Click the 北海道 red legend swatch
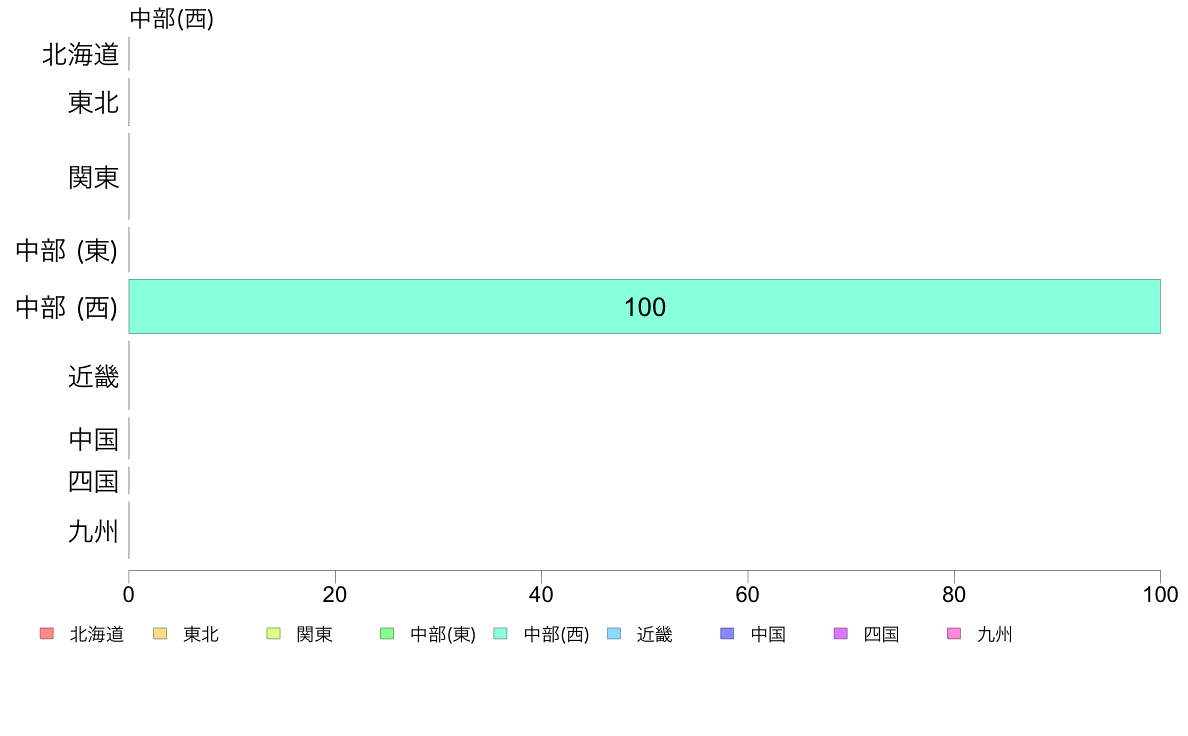The width and height of the screenshot is (1188, 736). coord(46,634)
